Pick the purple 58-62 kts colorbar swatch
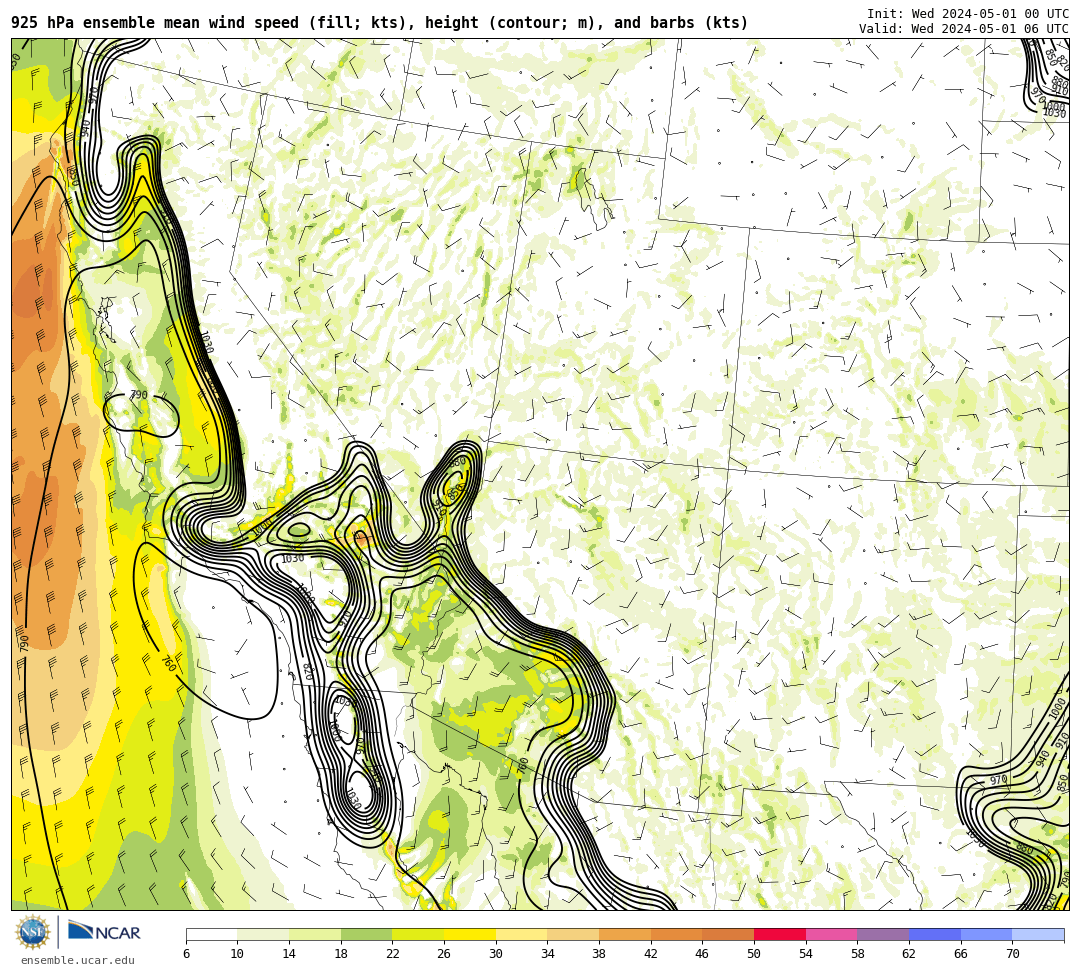 pos(883,934)
